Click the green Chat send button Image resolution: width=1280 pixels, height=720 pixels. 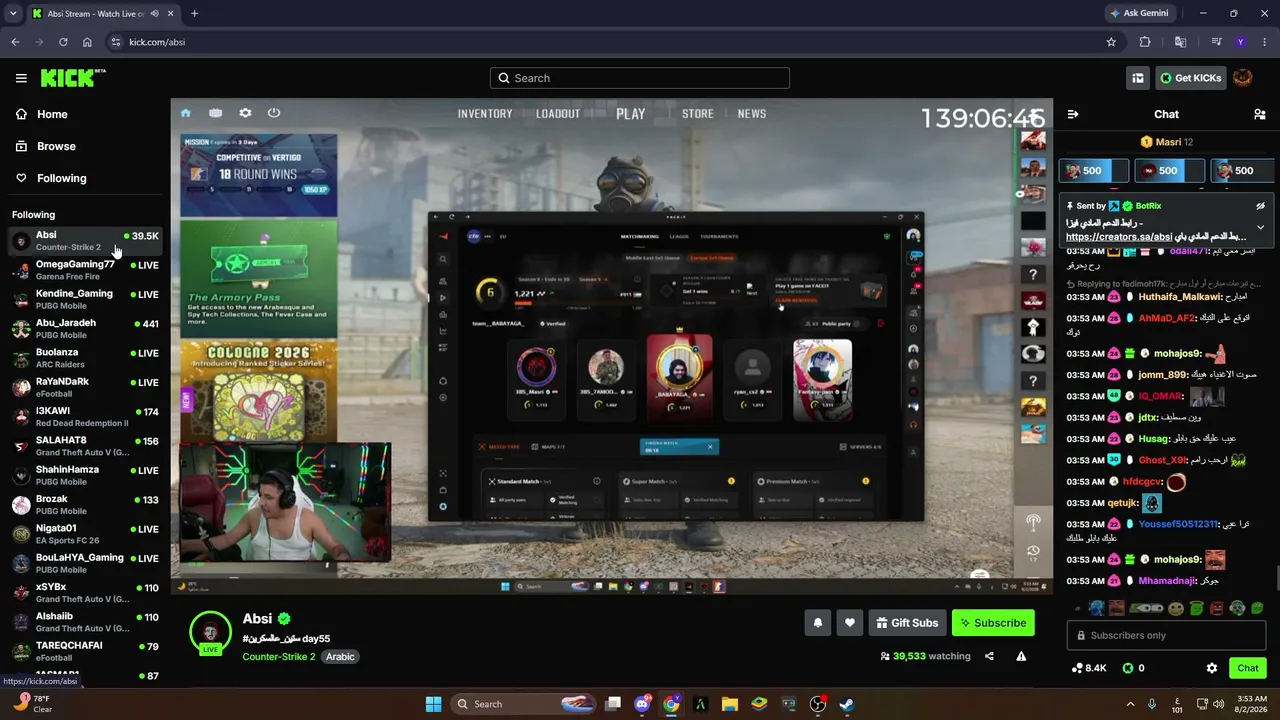pos(1248,668)
